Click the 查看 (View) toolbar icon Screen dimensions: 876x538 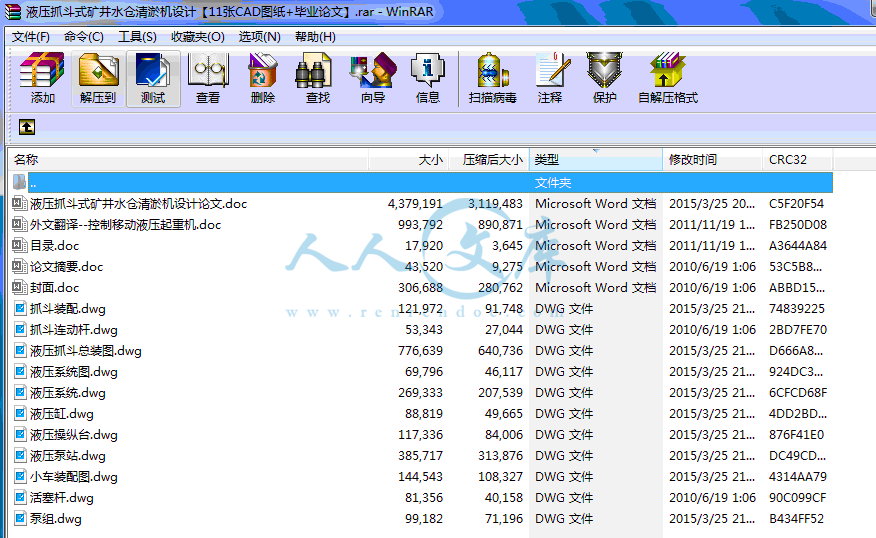208,70
